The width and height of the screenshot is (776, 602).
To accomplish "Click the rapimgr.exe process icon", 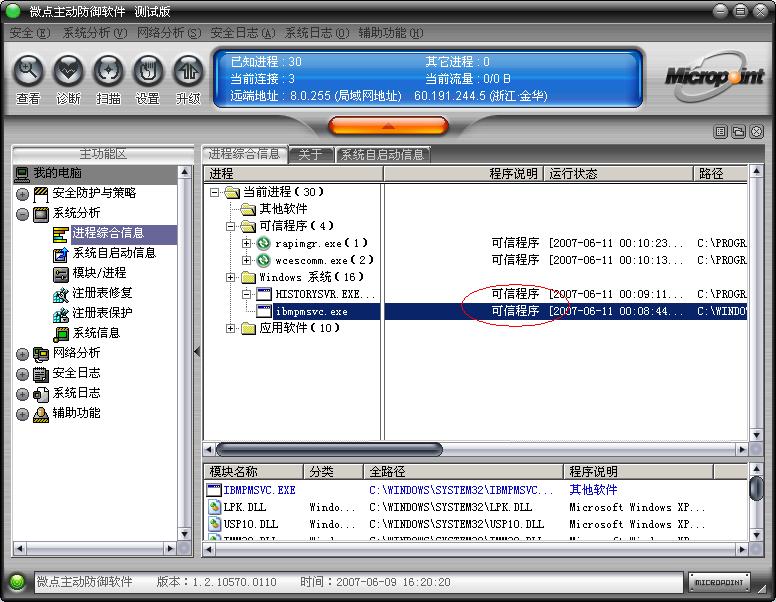I will [x=264, y=243].
